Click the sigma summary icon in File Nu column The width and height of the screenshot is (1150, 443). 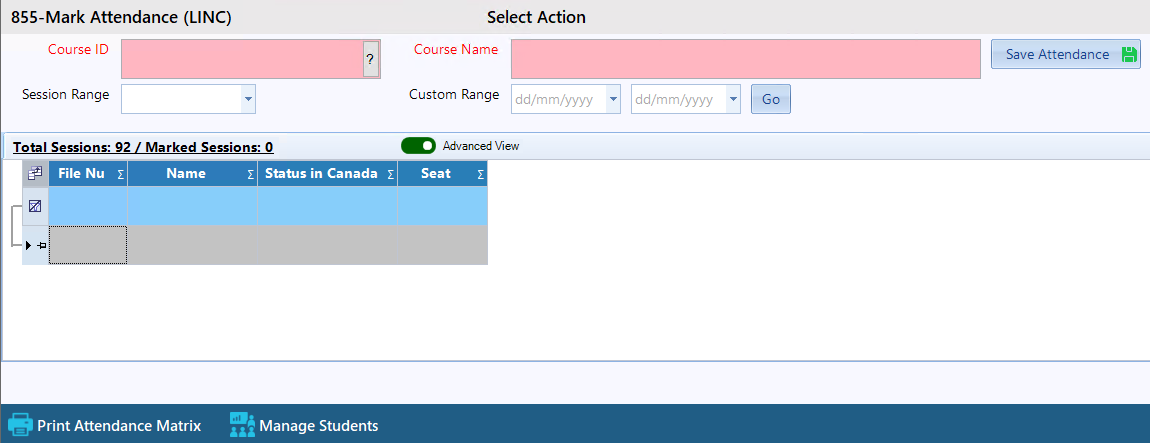[120, 175]
